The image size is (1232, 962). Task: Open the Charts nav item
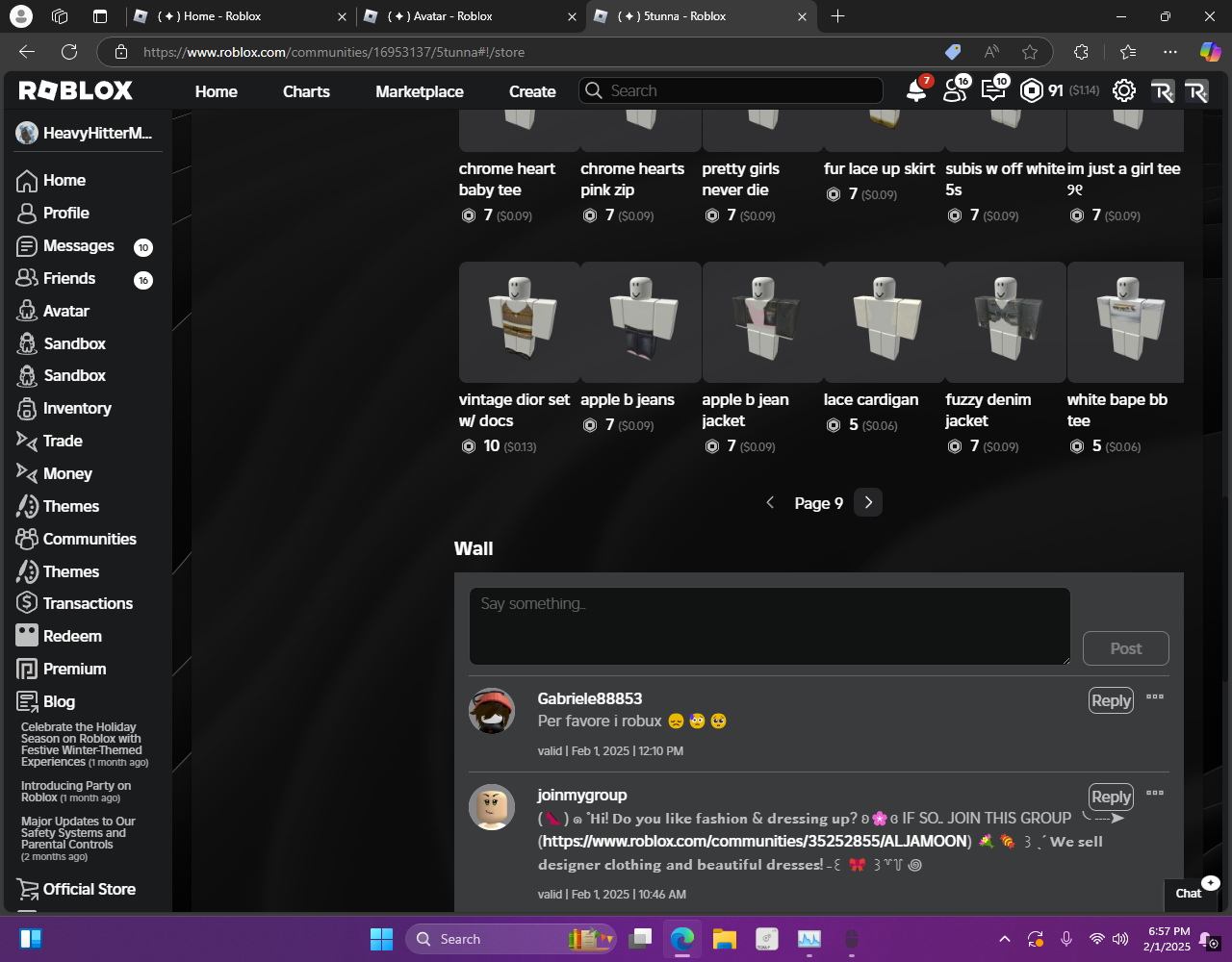(306, 91)
